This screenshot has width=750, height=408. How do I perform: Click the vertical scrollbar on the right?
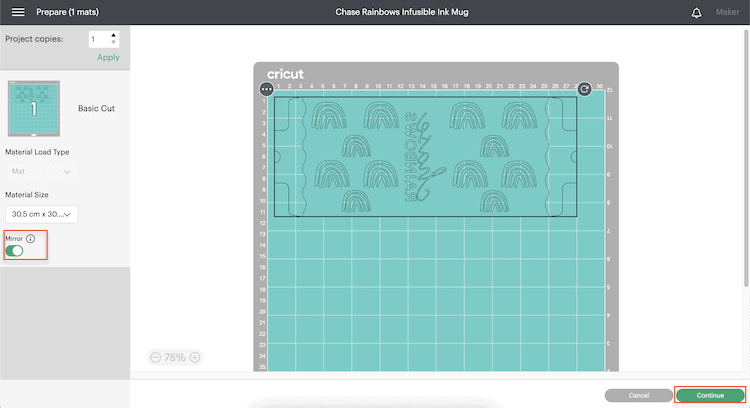tap(746, 158)
